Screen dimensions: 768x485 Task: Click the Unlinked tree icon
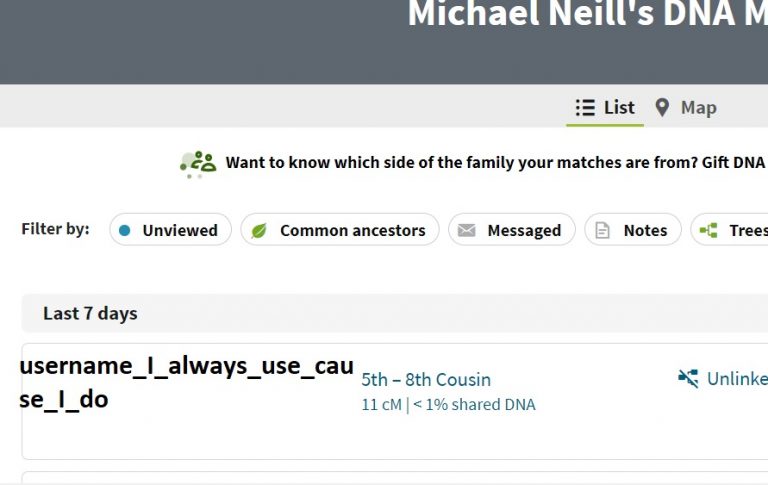[x=688, y=378]
